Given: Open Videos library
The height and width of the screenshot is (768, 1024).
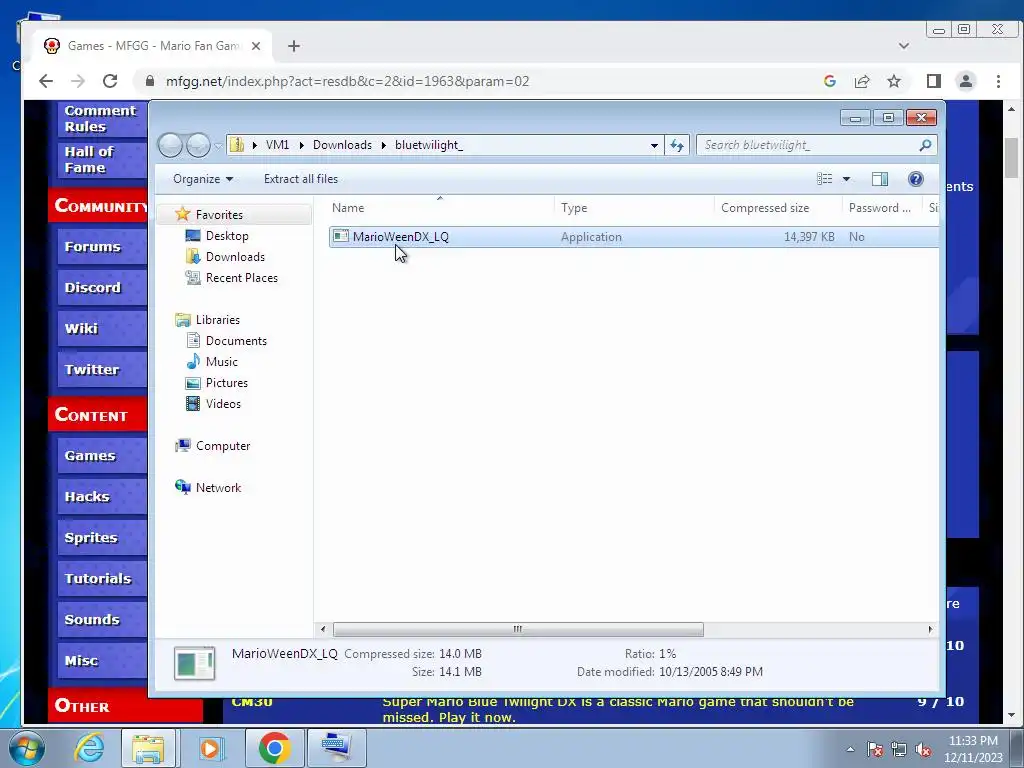Looking at the screenshot, I should pos(223,404).
